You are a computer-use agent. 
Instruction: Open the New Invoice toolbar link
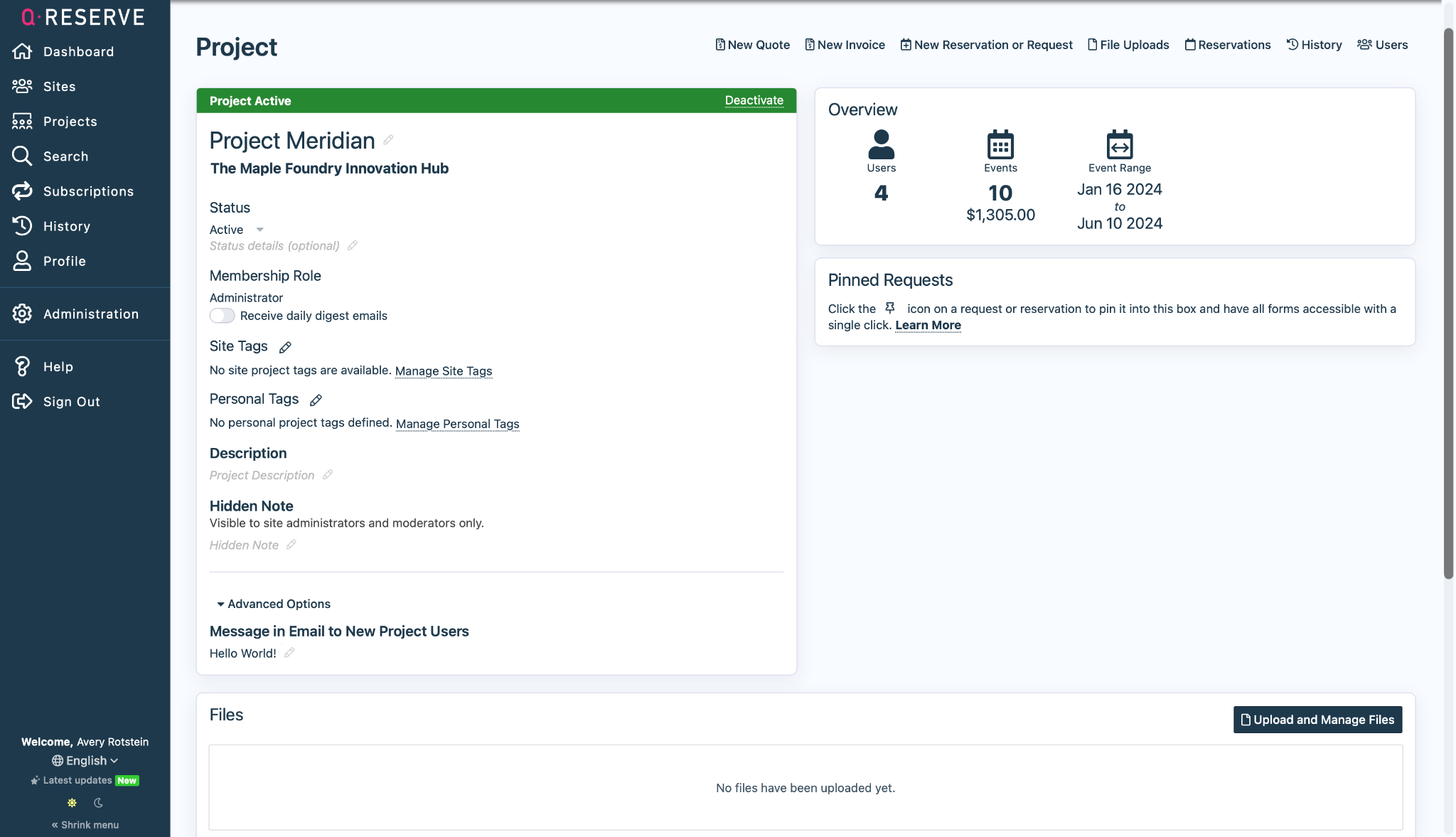[x=845, y=45]
